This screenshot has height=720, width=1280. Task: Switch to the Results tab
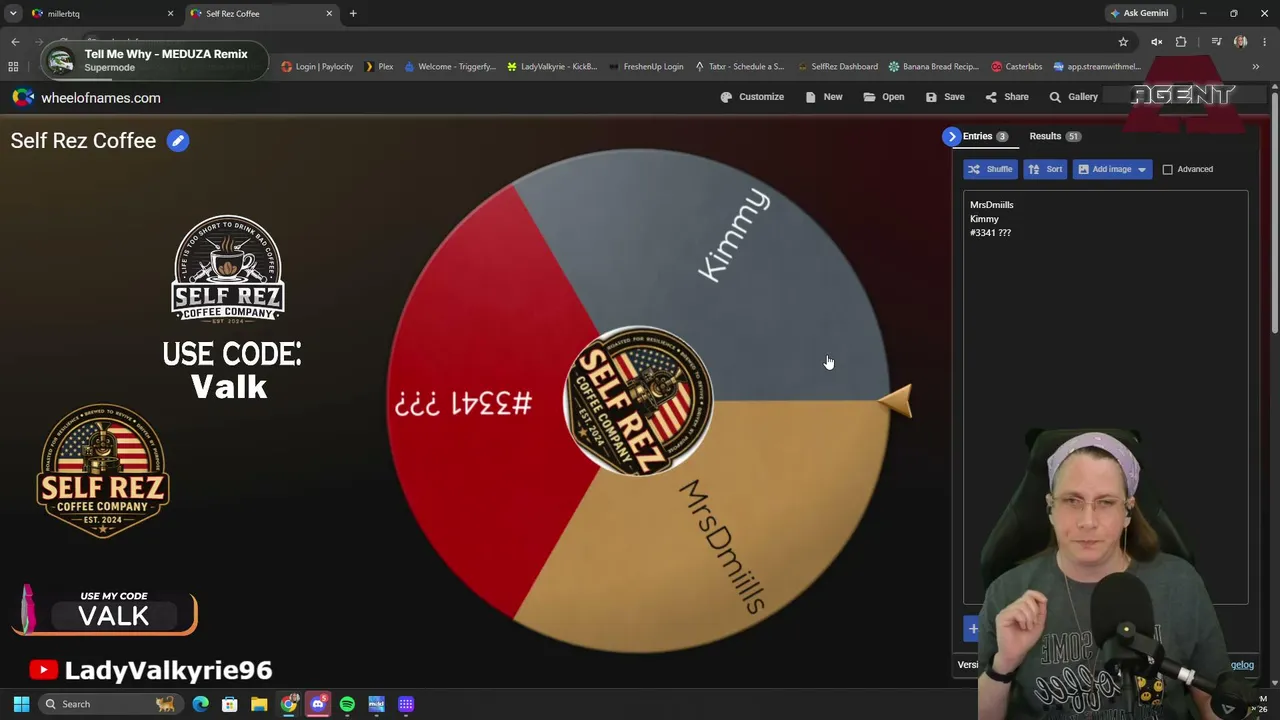pos(1055,136)
